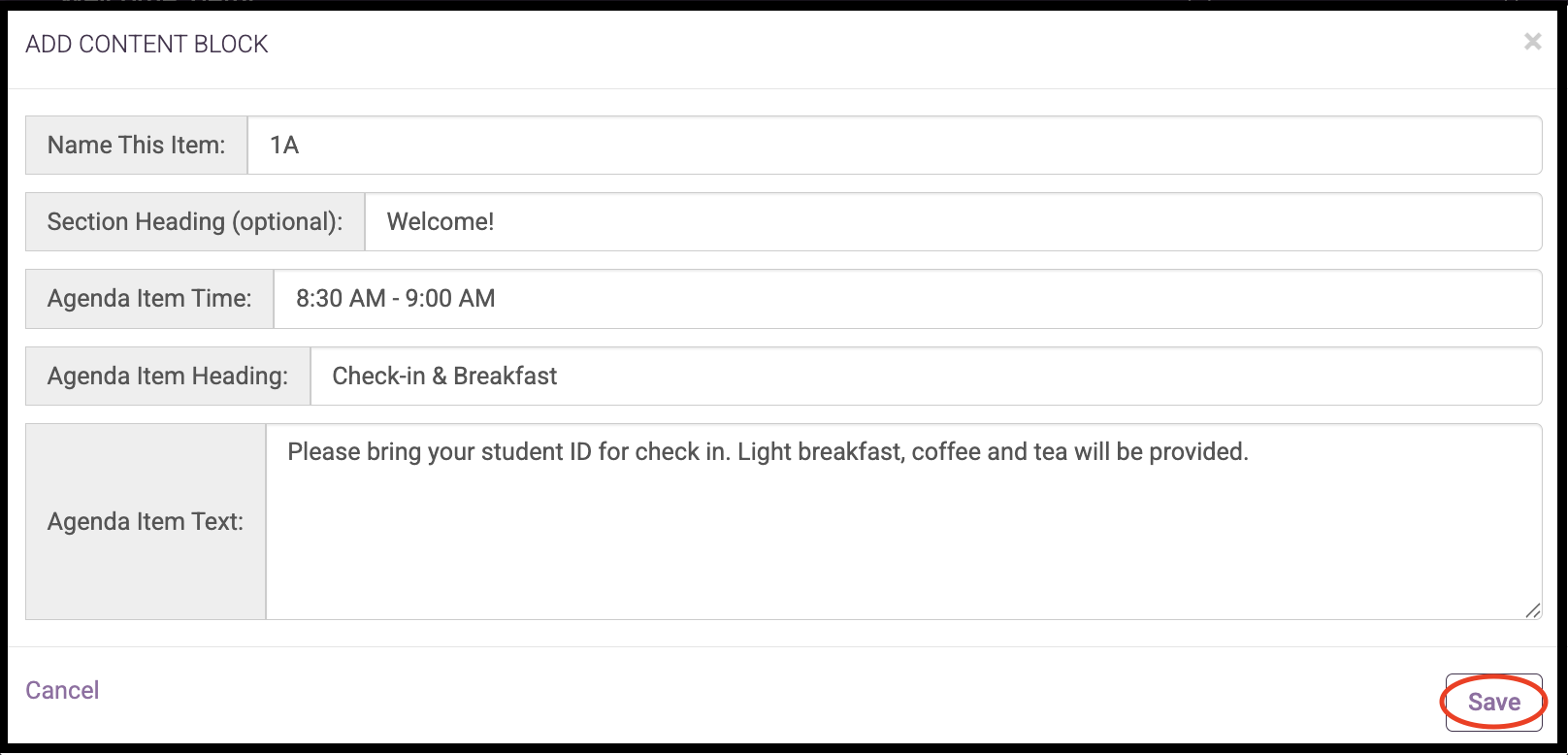Click inside the Agenda Item Text area
The width and height of the screenshot is (1568, 755).
coord(903,522)
